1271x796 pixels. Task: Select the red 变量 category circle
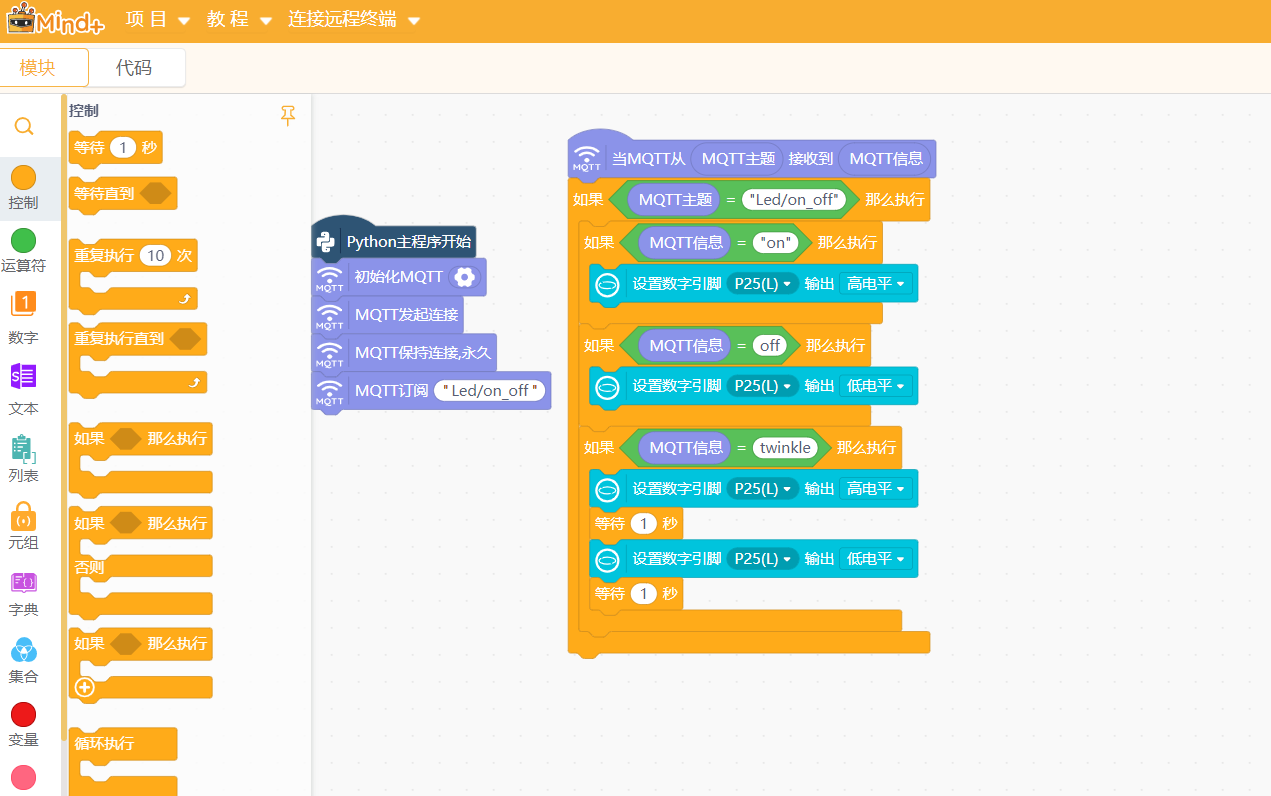(23, 714)
